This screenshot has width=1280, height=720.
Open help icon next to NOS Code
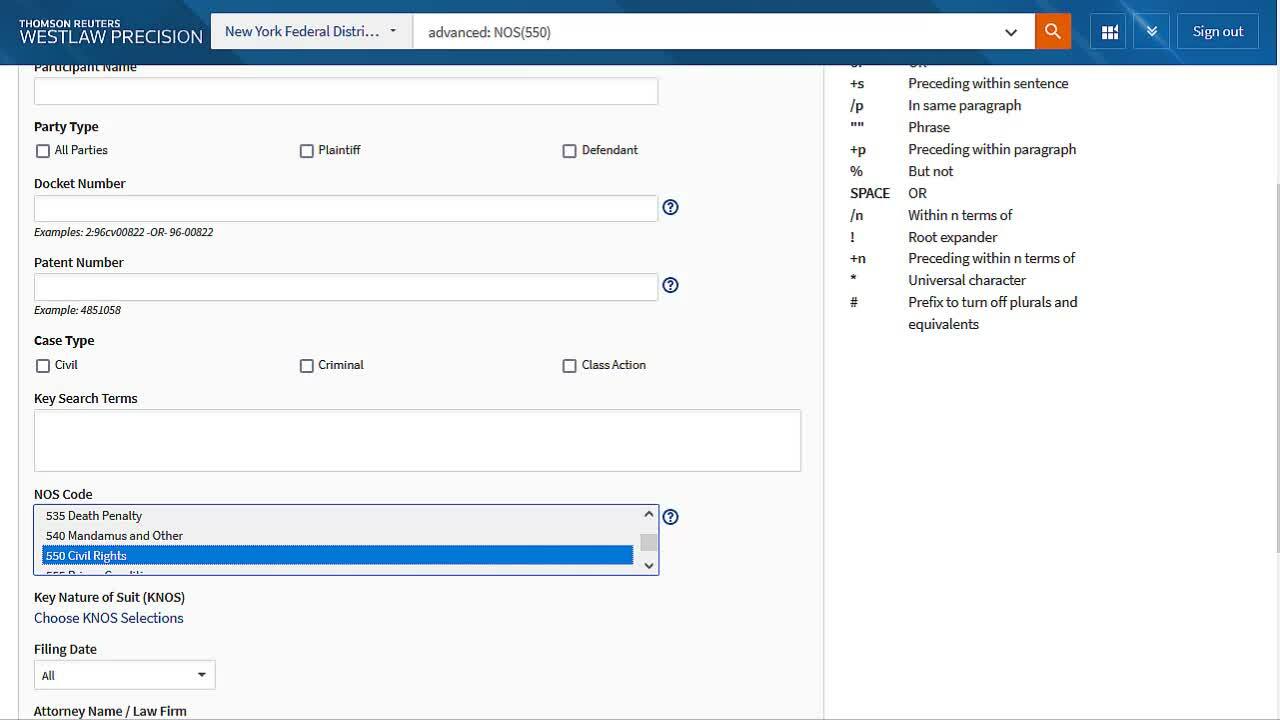pyautogui.click(x=671, y=517)
